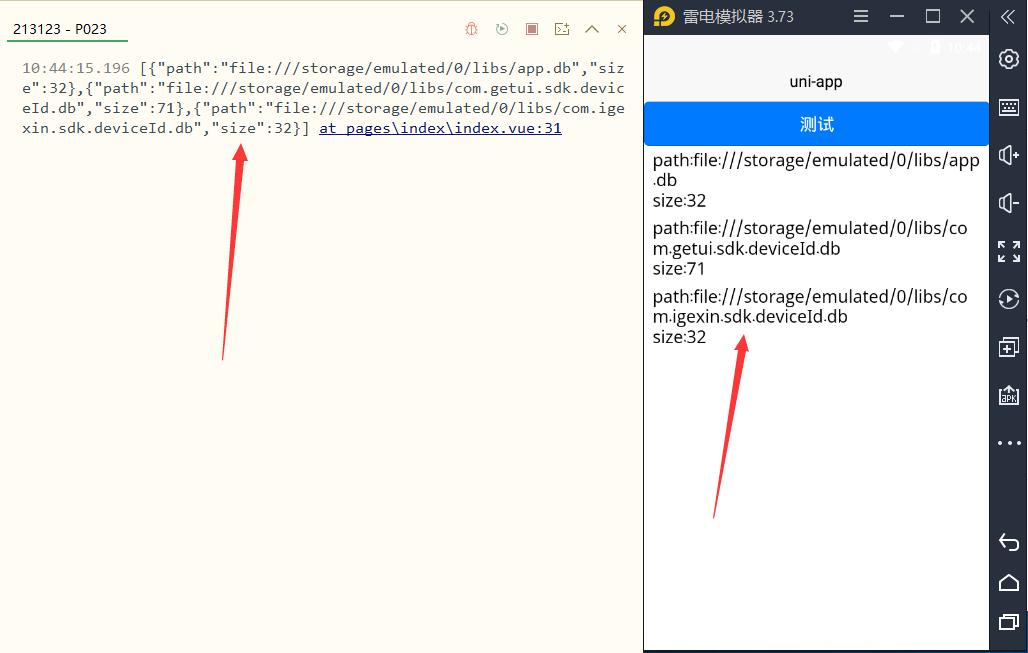Maximize the 雷电模拟器 window
The height and width of the screenshot is (653, 1028).
coord(932,16)
